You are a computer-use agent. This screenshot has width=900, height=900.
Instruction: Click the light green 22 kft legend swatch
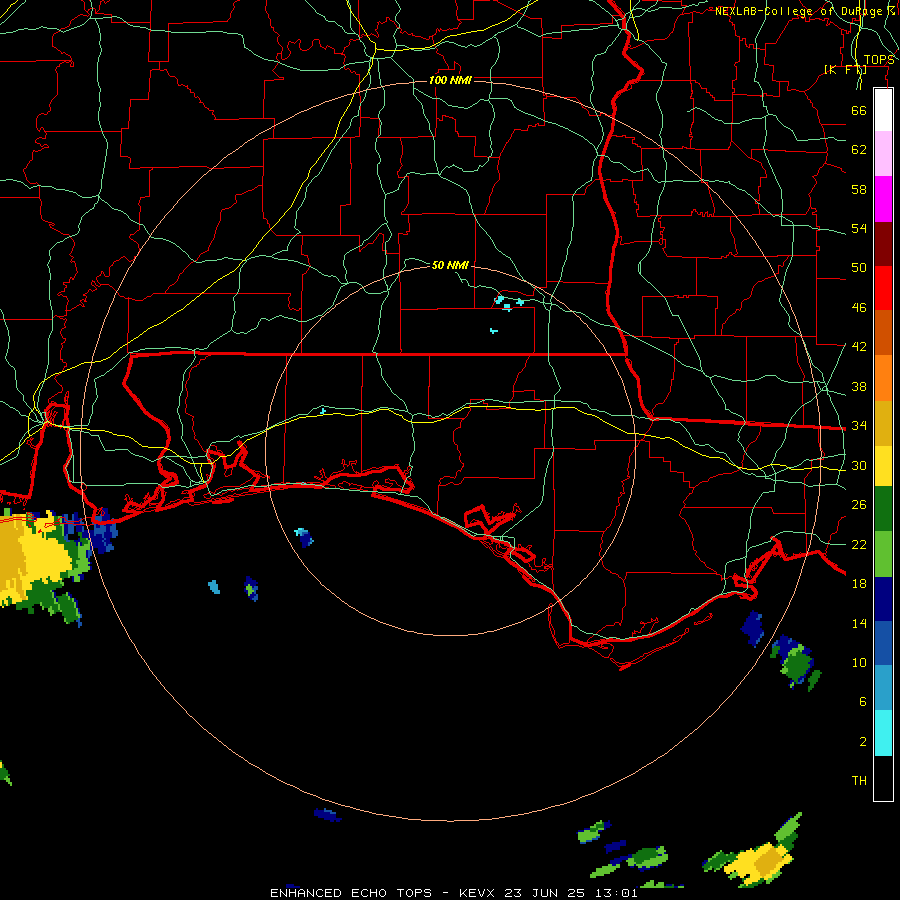coord(883,554)
